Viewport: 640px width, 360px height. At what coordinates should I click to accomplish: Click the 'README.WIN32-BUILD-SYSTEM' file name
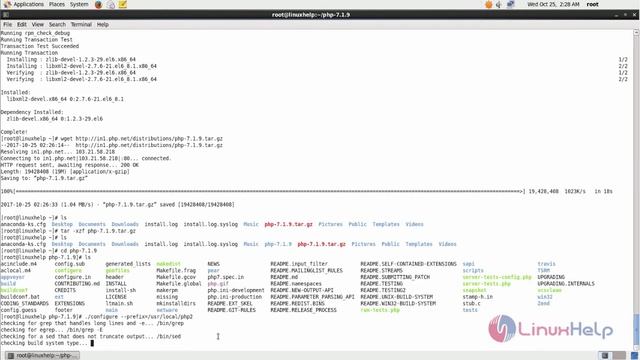(398, 304)
